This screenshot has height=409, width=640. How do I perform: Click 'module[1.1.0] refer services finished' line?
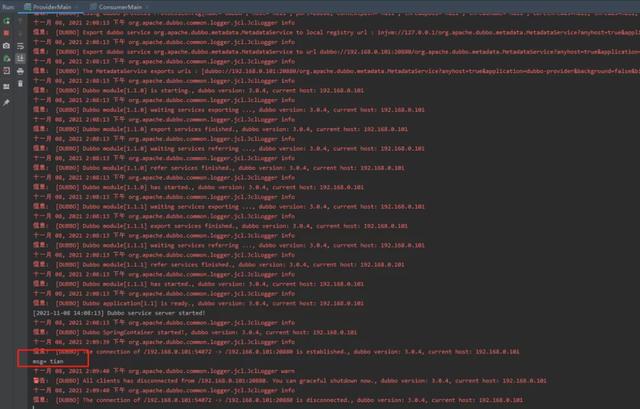(219, 168)
